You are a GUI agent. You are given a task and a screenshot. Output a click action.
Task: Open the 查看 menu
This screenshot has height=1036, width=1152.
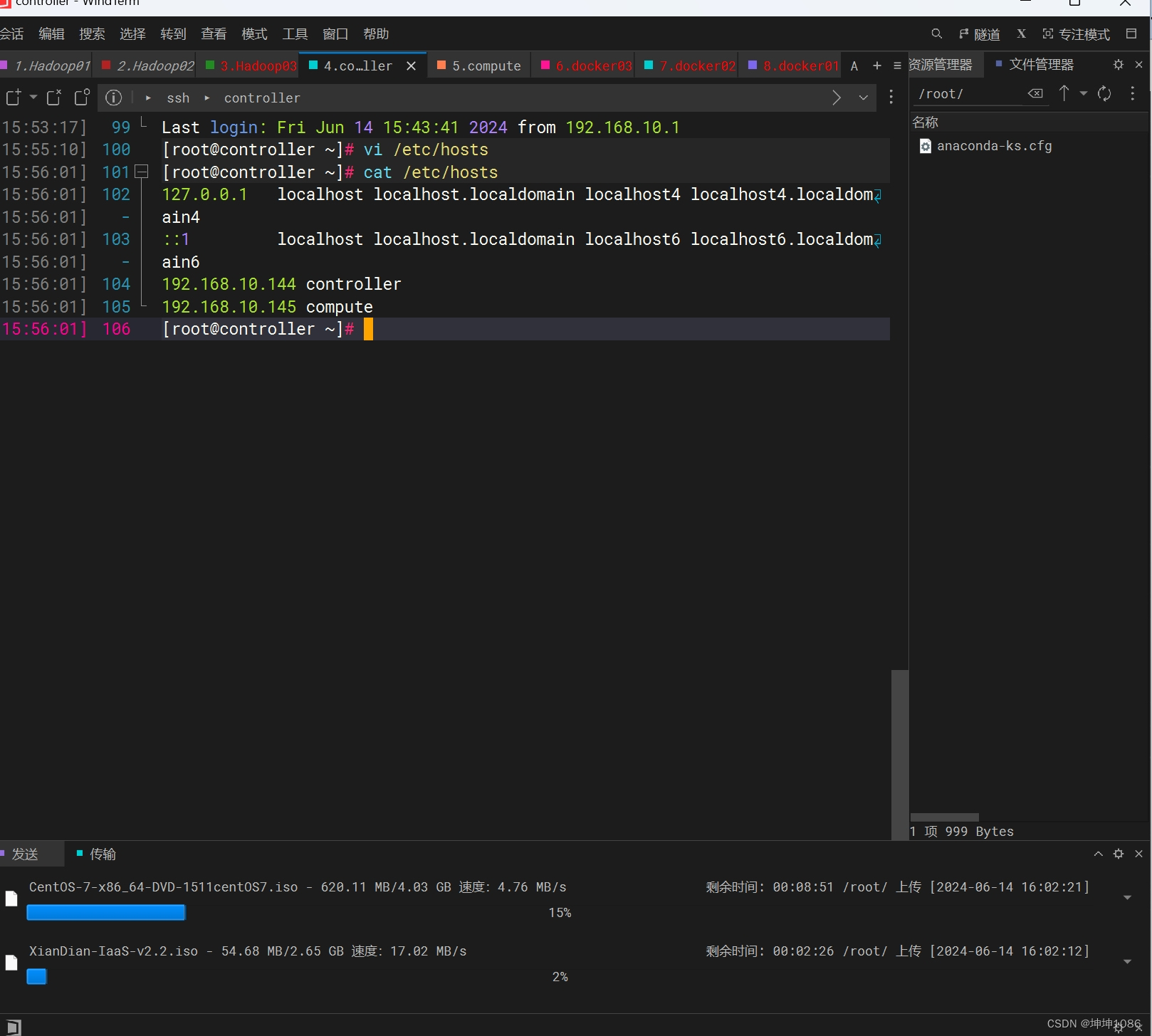tap(214, 33)
